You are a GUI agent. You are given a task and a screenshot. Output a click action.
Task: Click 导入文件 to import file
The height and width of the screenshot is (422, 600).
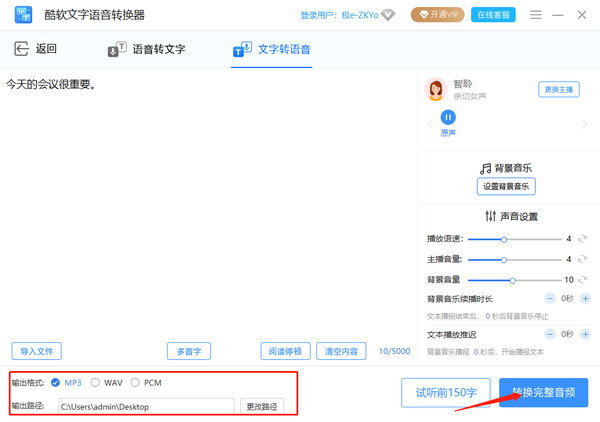(36, 351)
